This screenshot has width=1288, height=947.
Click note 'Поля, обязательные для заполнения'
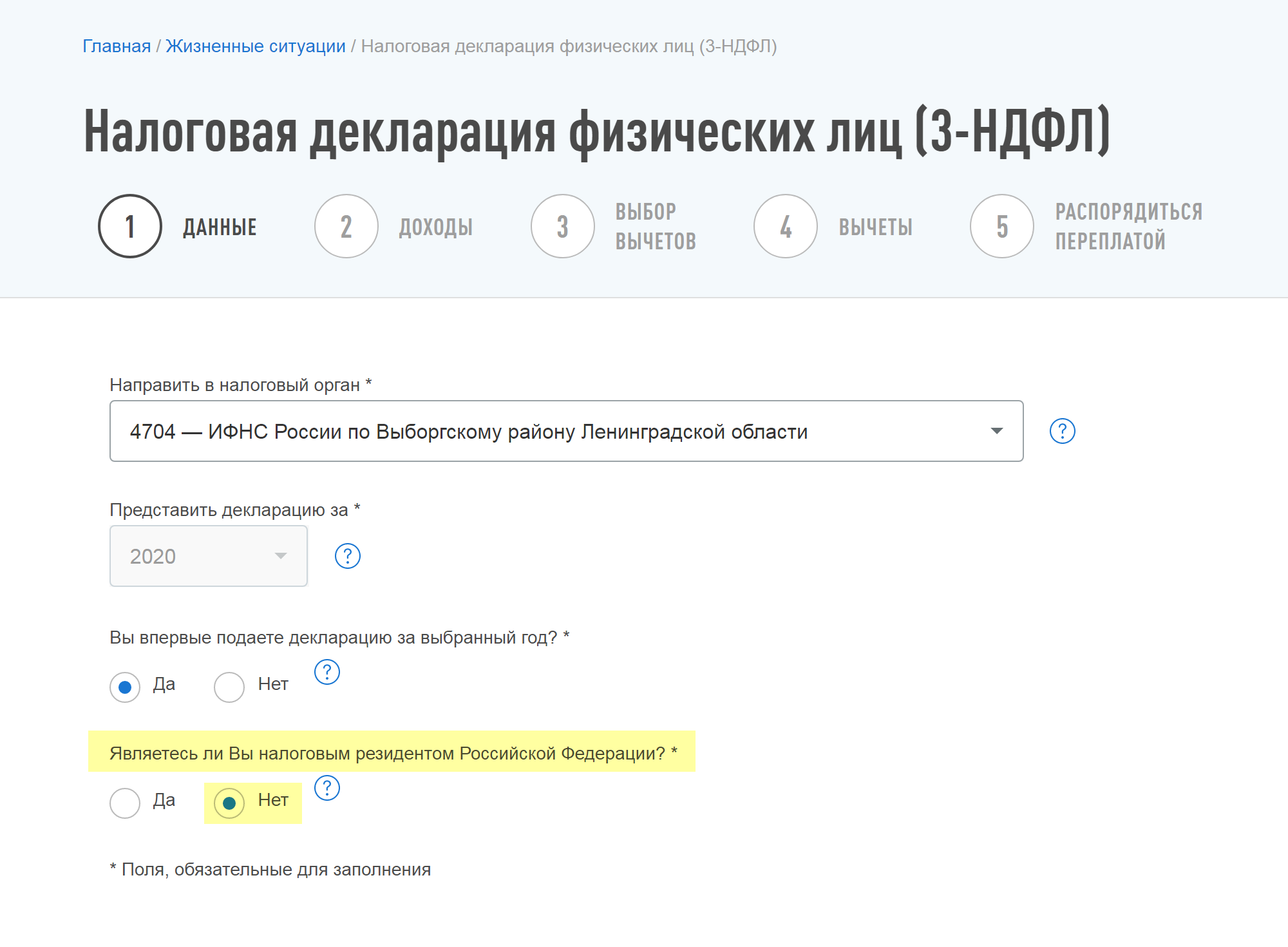276,869
